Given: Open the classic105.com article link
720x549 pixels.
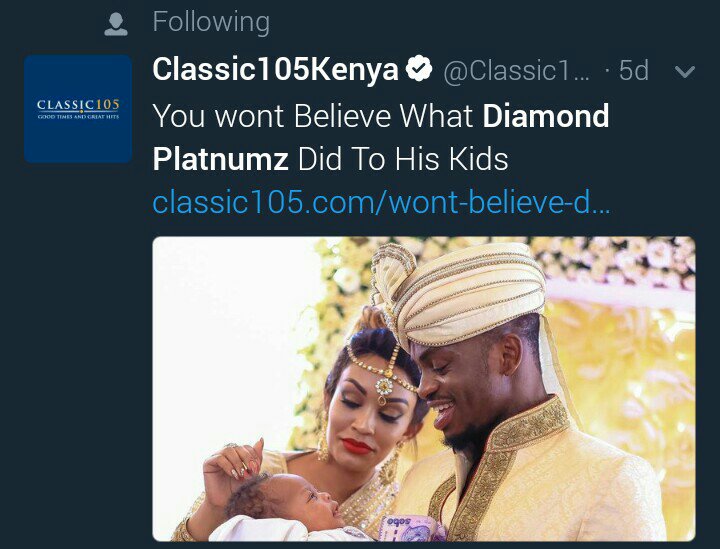Looking at the screenshot, I should point(381,202).
